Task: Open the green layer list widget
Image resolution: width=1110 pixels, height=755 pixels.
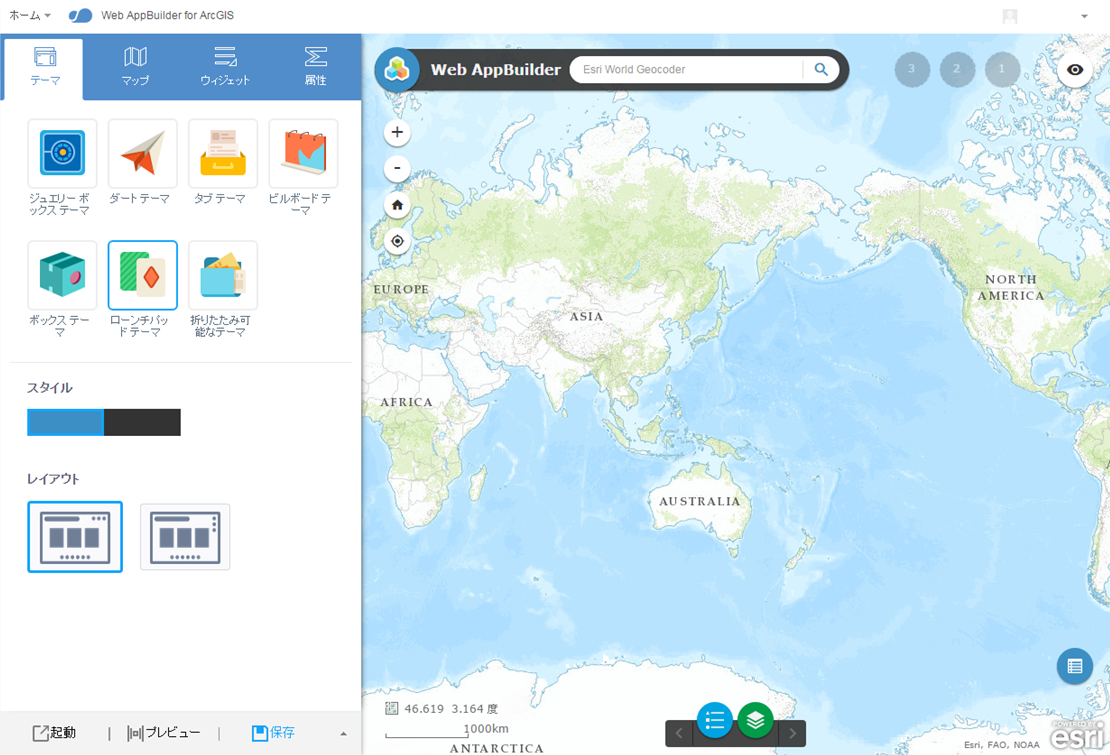Action: pyautogui.click(x=755, y=720)
